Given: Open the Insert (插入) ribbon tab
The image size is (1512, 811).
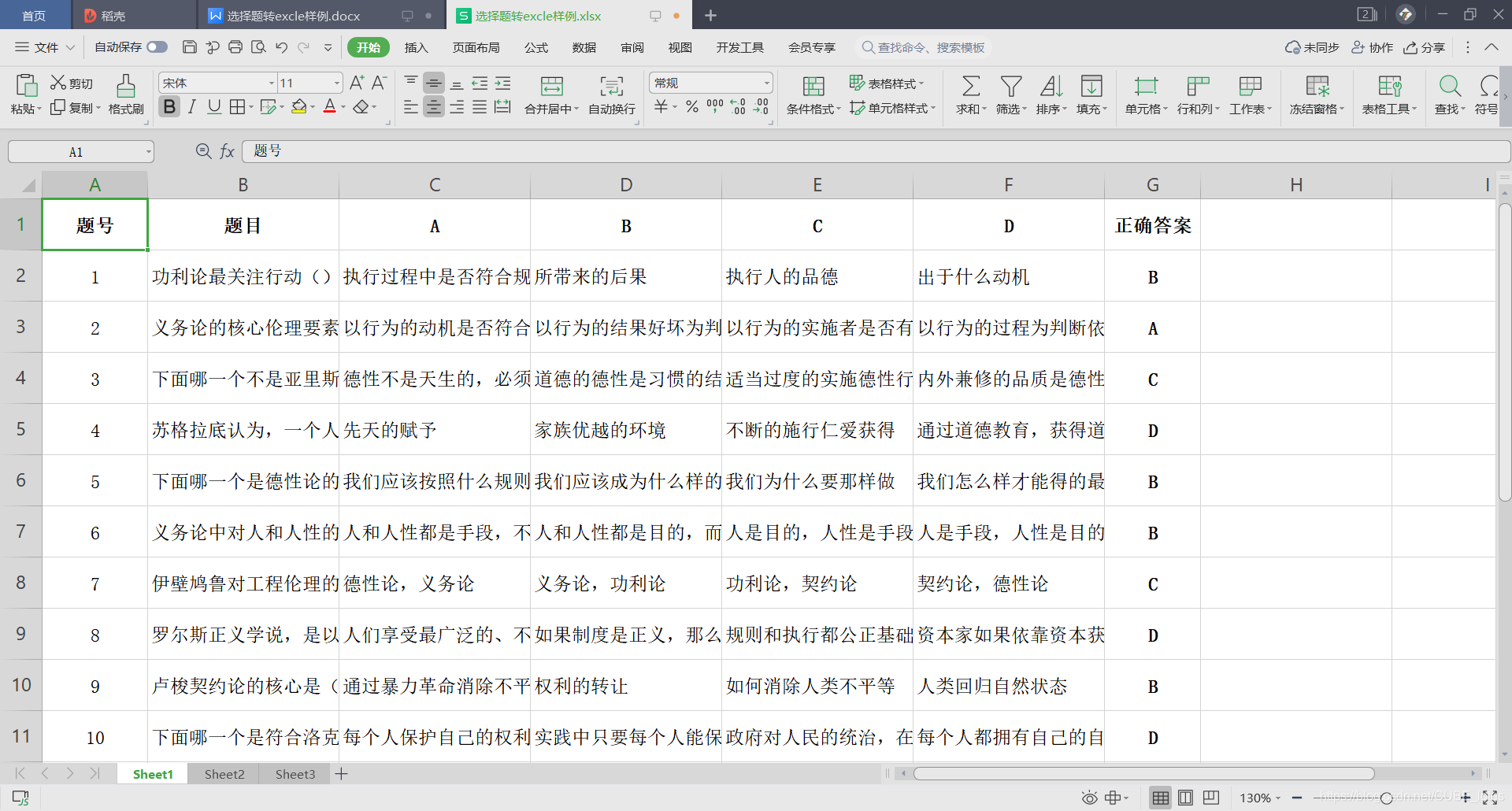Looking at the screenshot, I should (x=416, y=47).
